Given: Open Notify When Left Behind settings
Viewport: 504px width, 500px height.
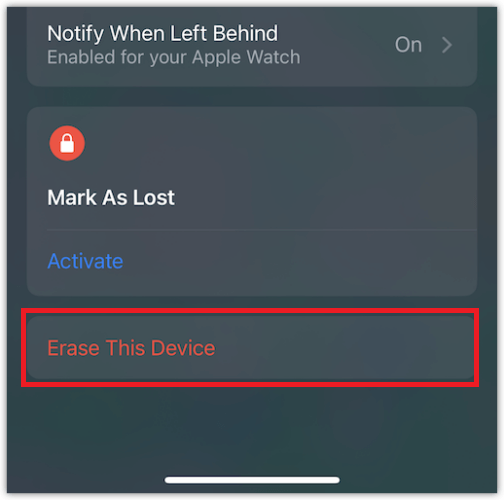Looking at the screenshot, I should [x=252, y=45].
